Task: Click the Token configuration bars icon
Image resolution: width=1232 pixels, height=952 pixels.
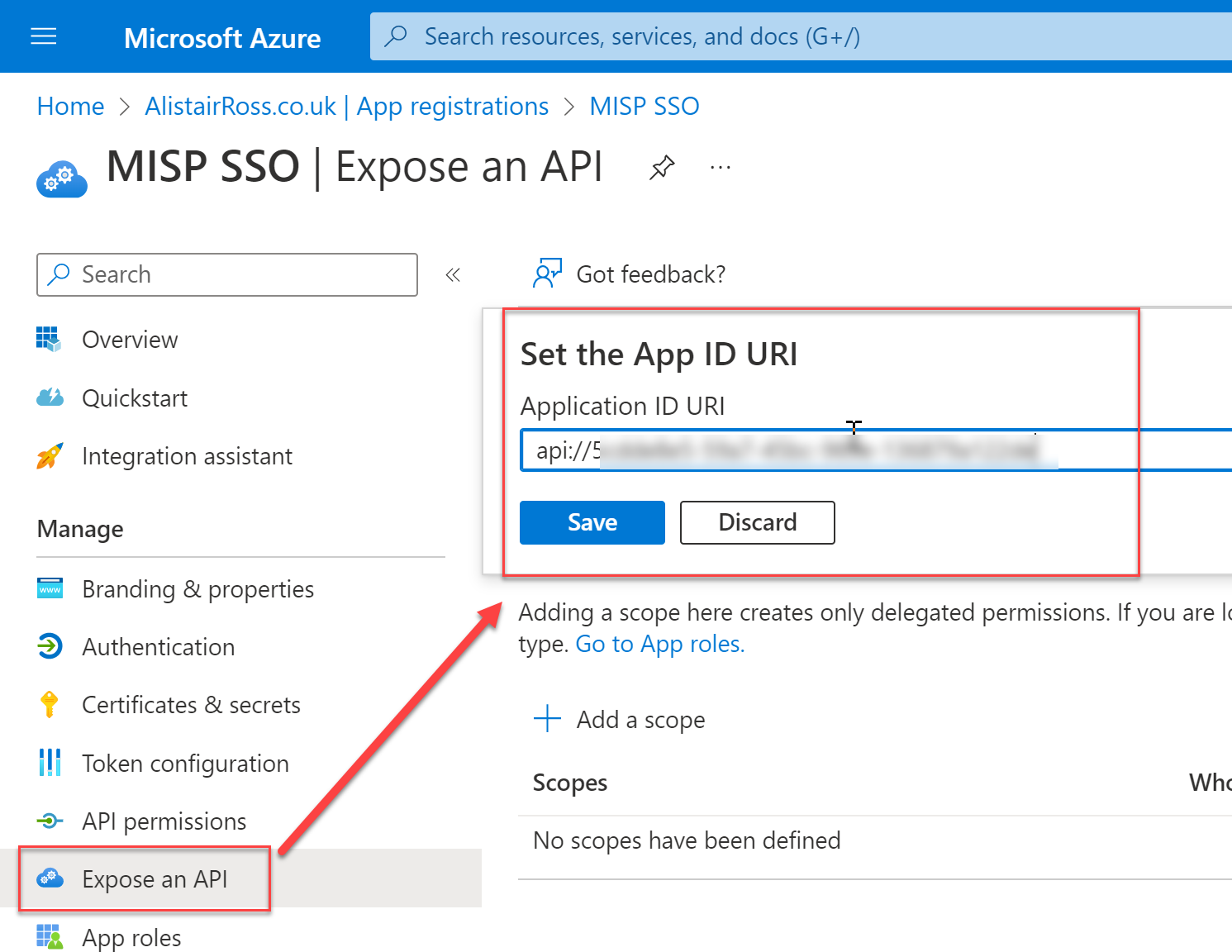Action: tap(50, 763)
